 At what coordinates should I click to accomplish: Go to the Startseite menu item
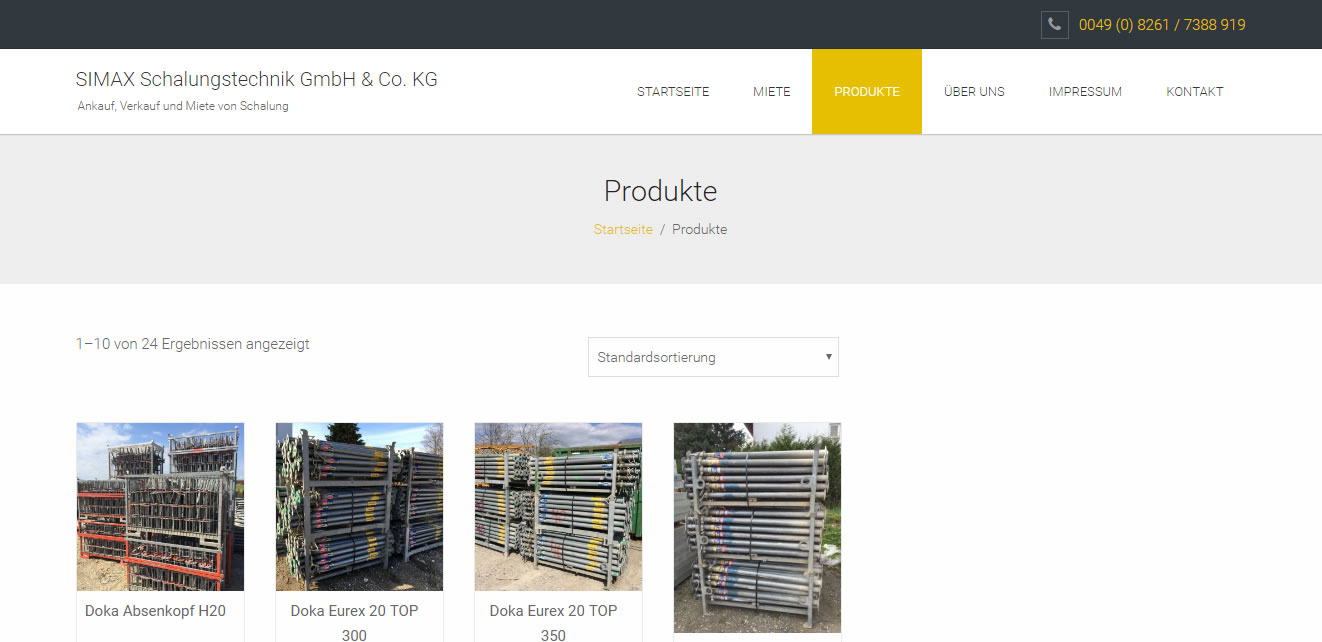[673, 91]
